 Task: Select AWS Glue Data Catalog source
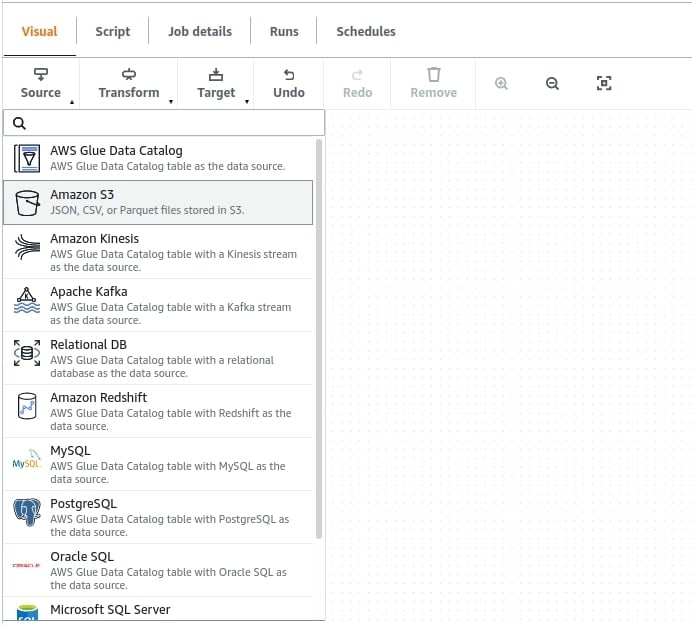(158, 158)
